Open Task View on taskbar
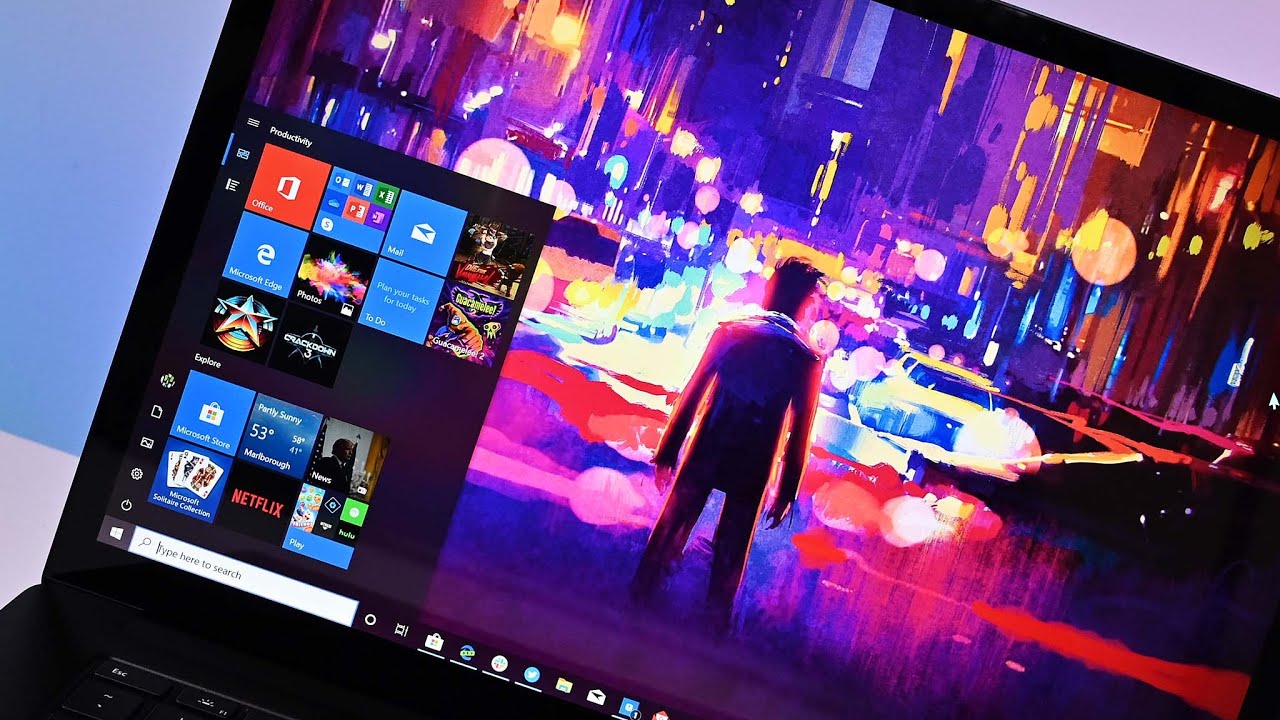1280x720 pixels. point(402,630)
